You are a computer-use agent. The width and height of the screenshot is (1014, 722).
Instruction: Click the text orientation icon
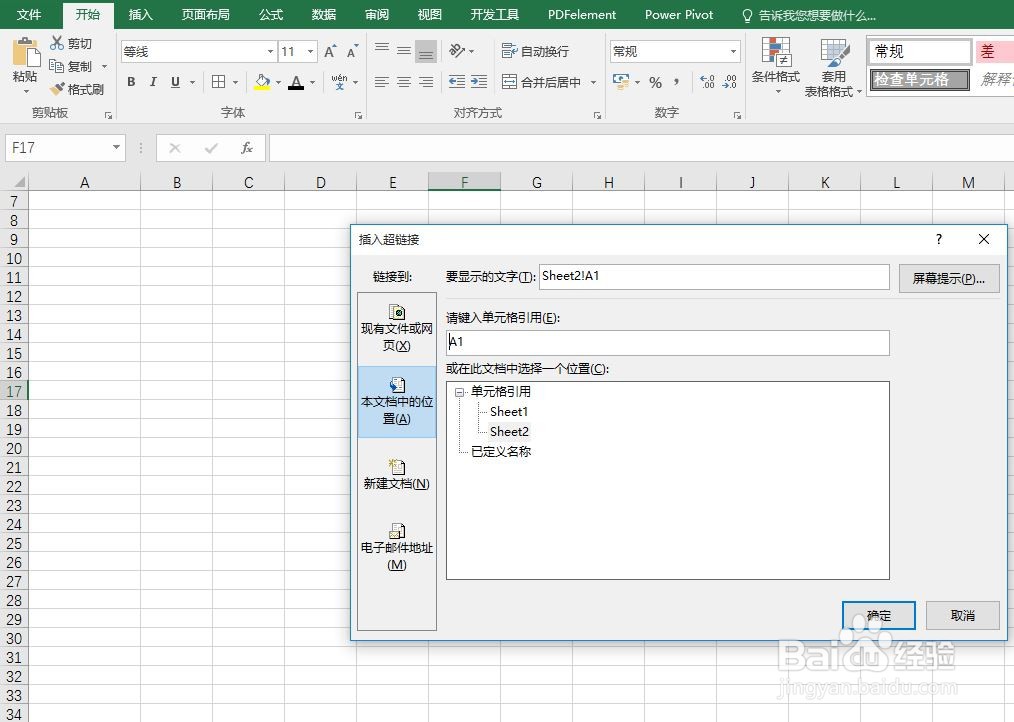(457, 50)
